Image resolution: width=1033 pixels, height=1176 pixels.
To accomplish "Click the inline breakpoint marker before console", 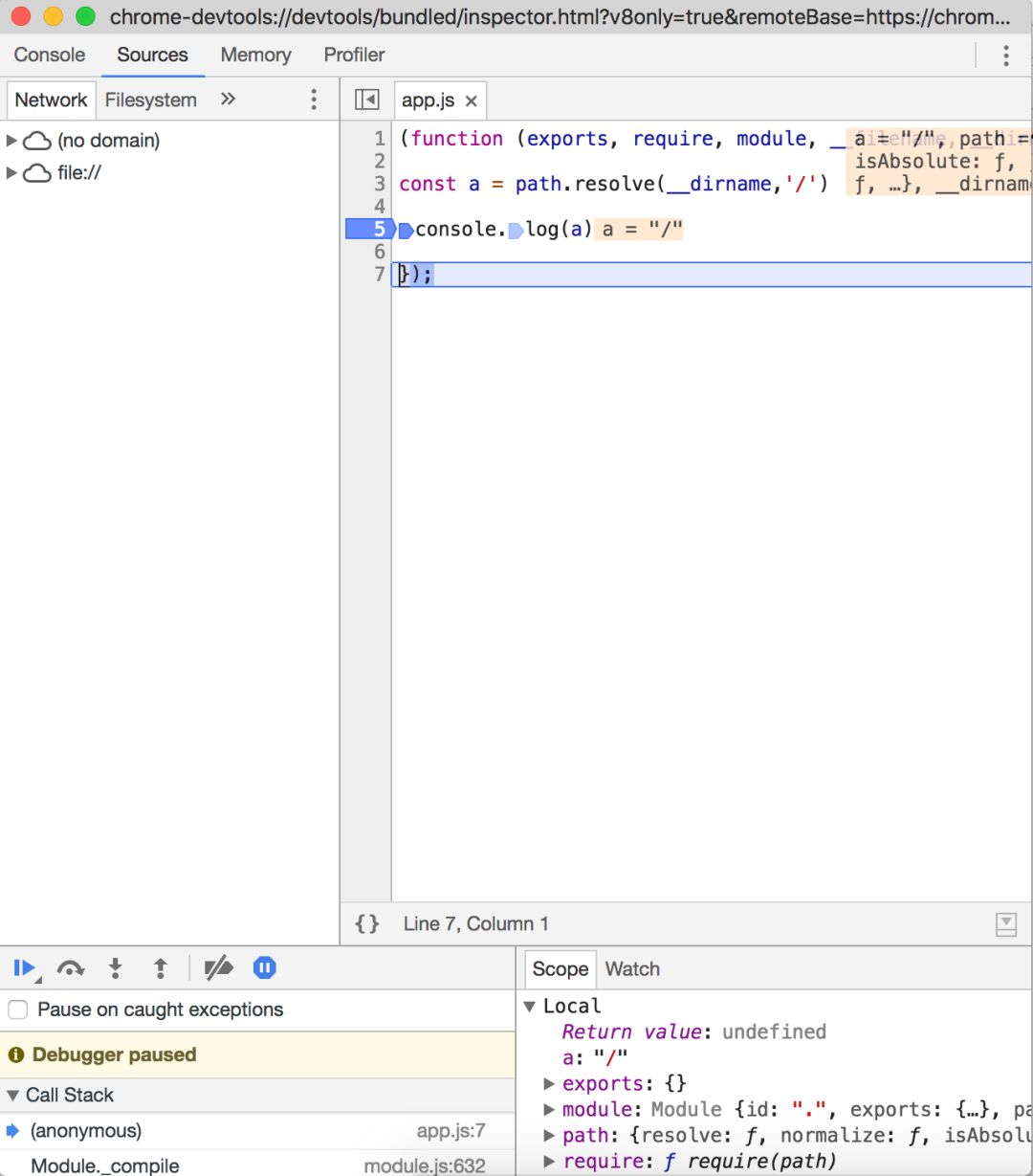I will (x=406, y=230).
